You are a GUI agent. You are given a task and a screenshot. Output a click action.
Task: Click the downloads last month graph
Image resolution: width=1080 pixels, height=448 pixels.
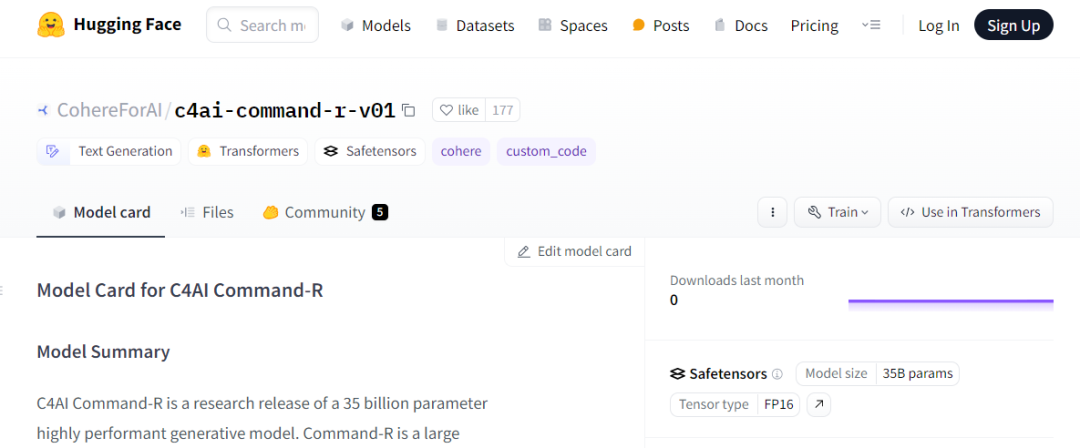(x=950, y=300)
